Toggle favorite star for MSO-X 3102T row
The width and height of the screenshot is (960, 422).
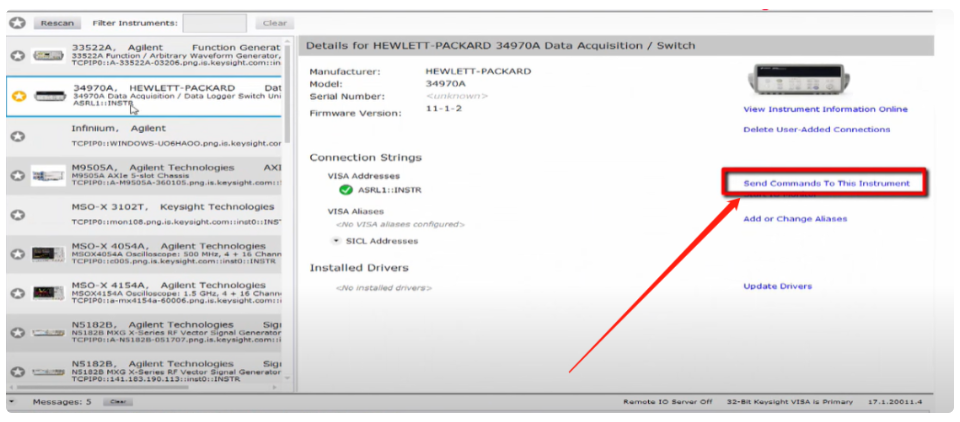coord(19,215)
